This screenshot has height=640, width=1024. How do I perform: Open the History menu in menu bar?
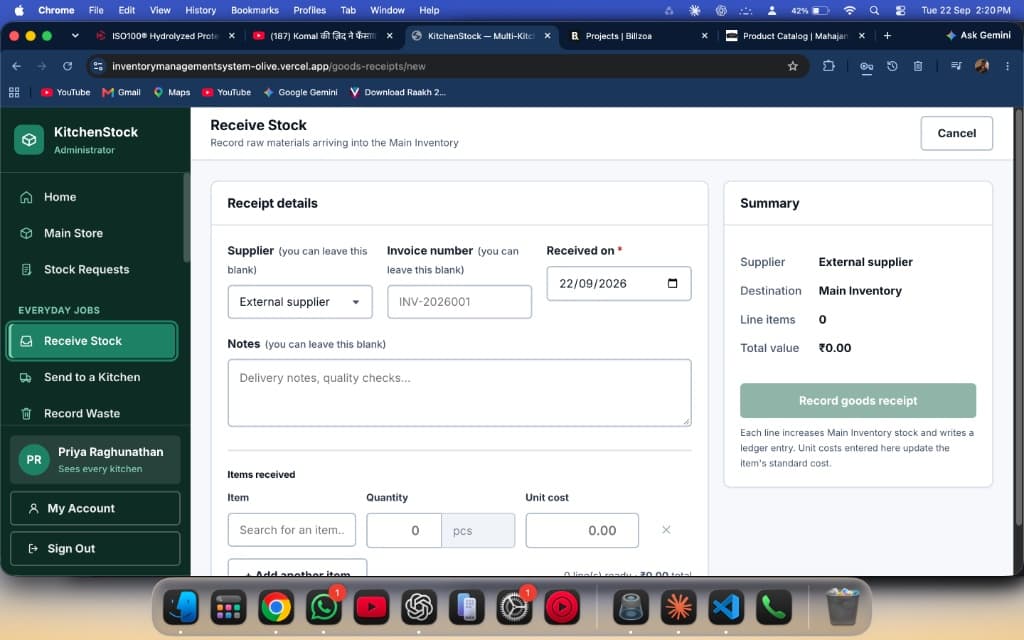(200, 10)
